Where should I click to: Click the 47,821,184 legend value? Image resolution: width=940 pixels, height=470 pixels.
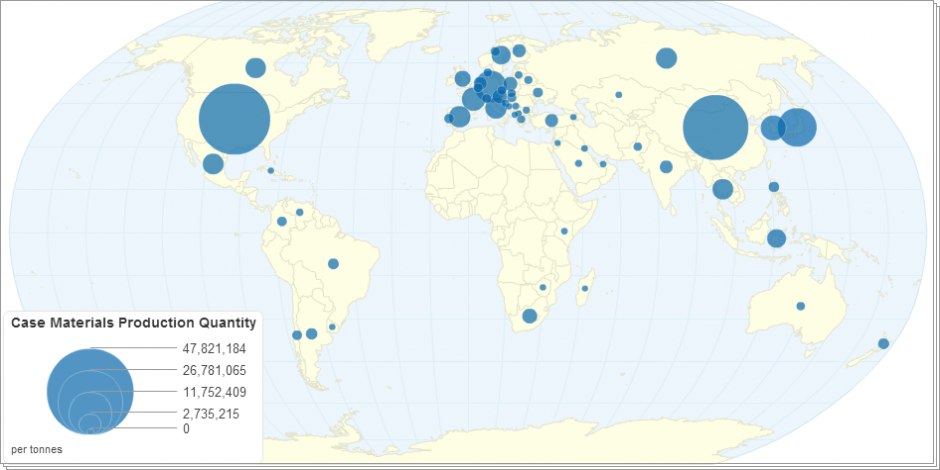coord(214,349)
